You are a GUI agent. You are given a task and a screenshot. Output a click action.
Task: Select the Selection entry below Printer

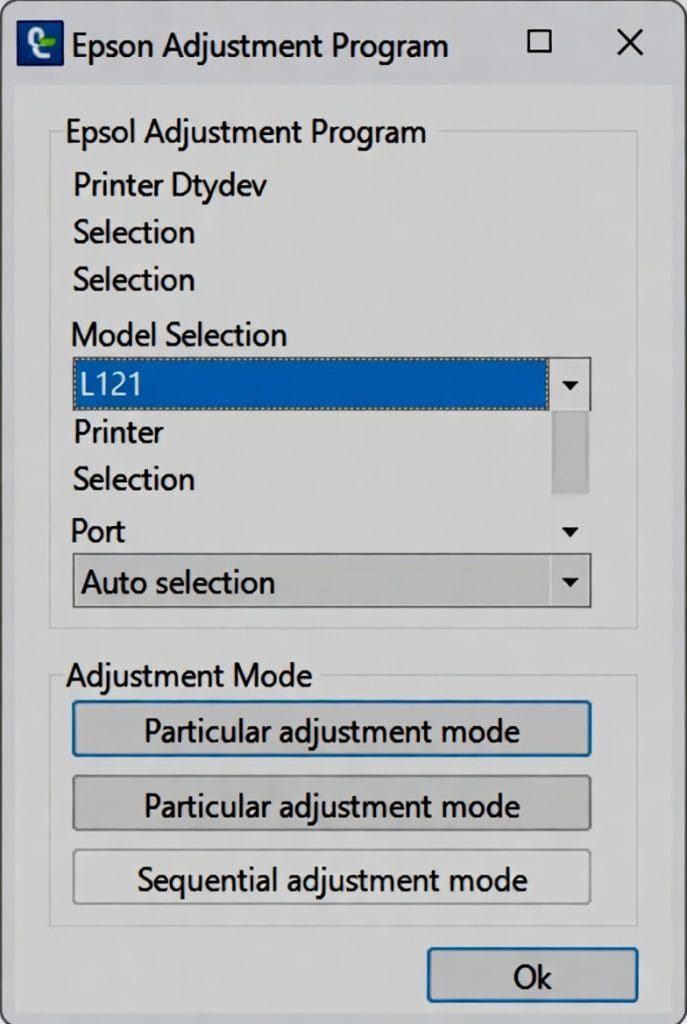click(134, 479)
